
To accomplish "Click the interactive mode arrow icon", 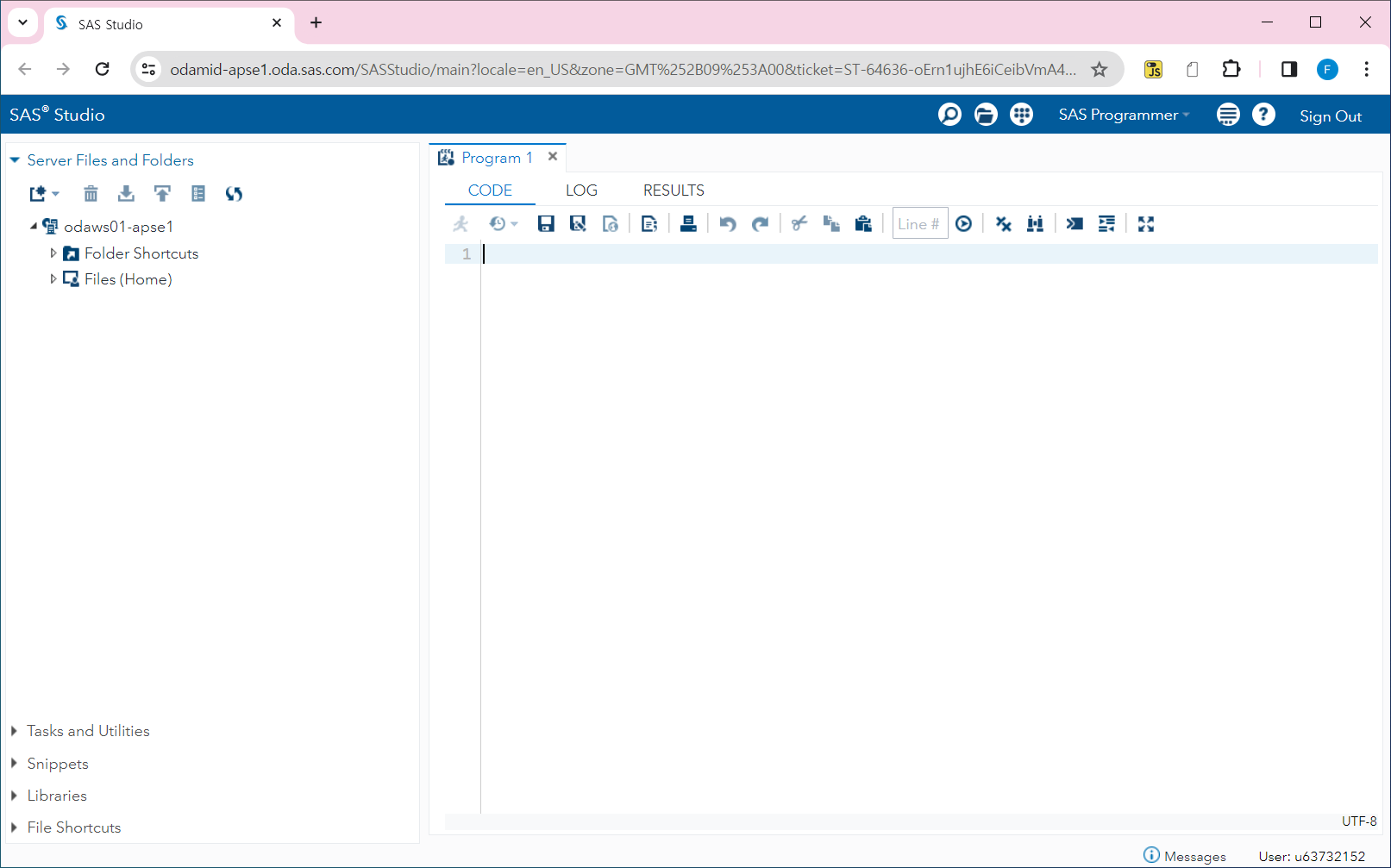I will pyautogui.click(x=1075, y=224).
